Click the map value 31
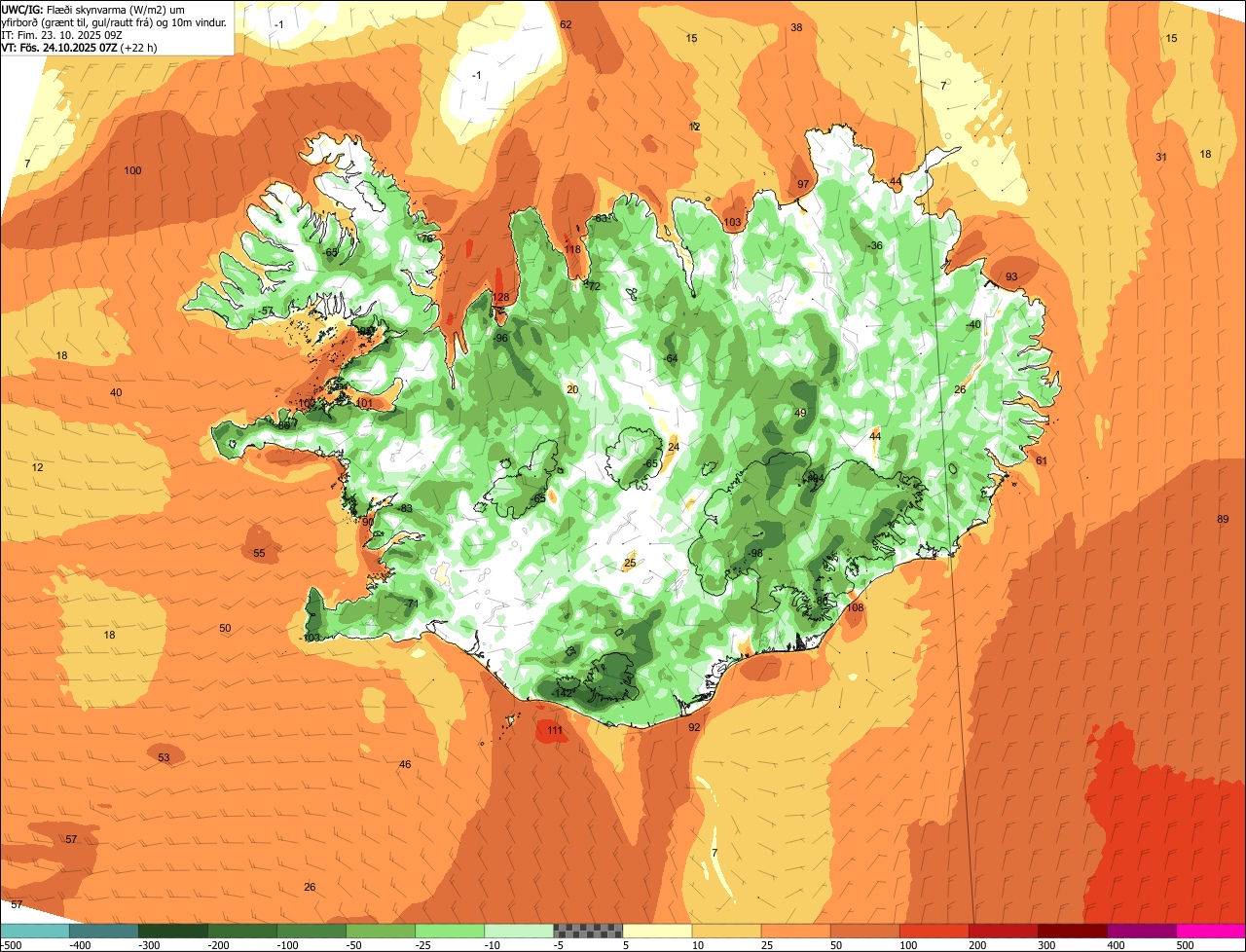 (x=1161, y=158)
